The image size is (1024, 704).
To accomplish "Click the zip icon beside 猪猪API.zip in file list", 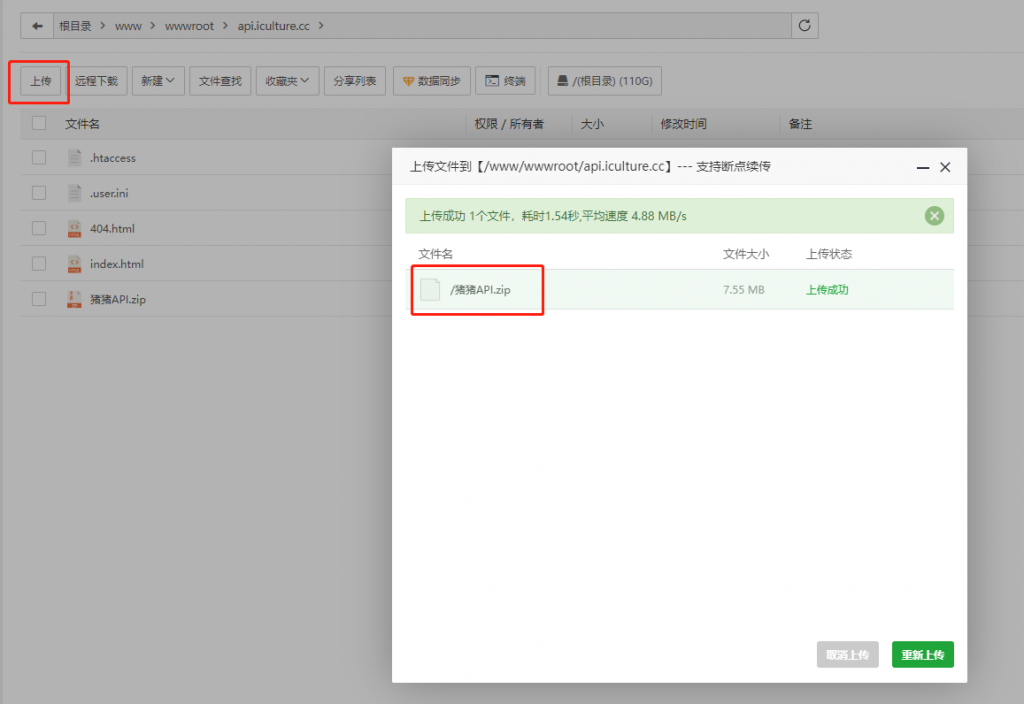I will coord(74,299).
